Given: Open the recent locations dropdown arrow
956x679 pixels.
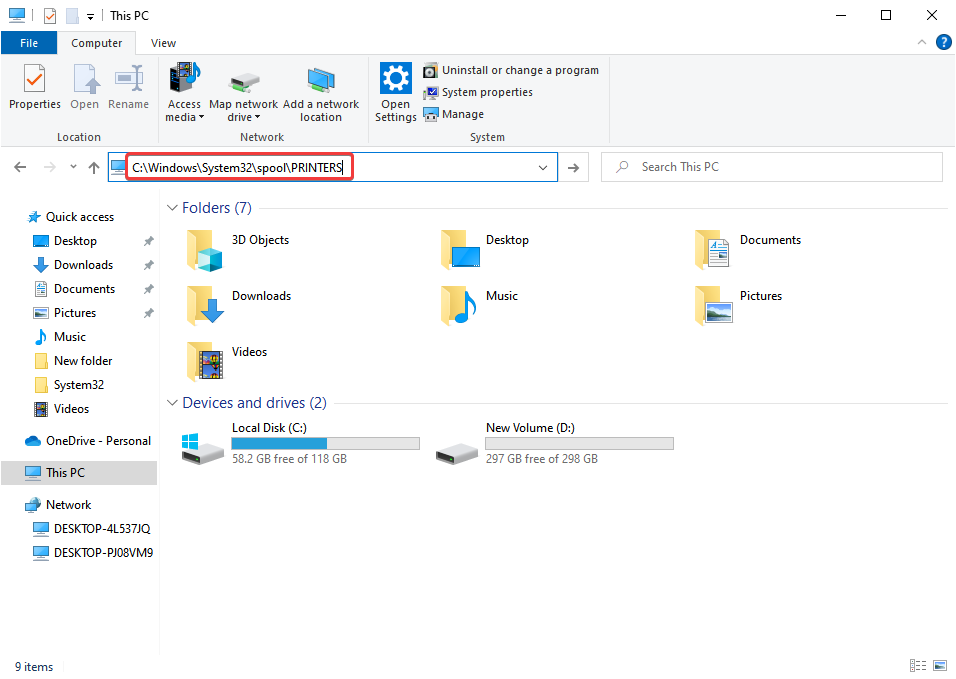Looking at the screenshot, I should pos(73,166).
